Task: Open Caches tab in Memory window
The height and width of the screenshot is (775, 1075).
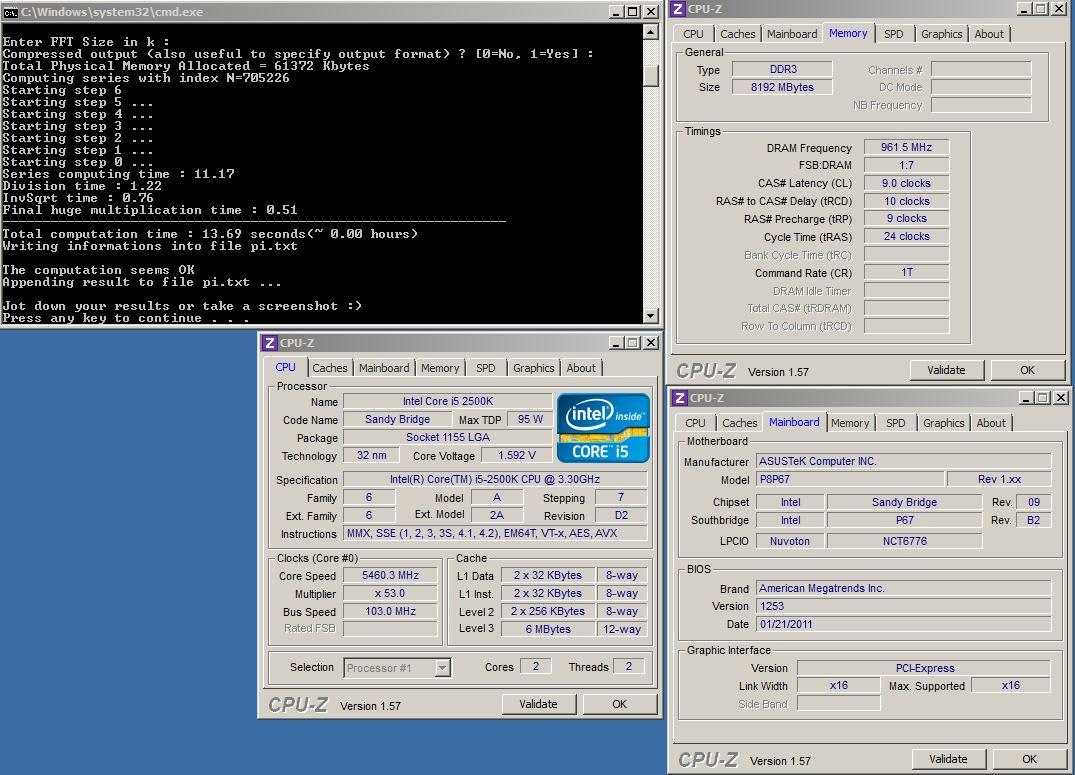Action: (x=738, y=34)
